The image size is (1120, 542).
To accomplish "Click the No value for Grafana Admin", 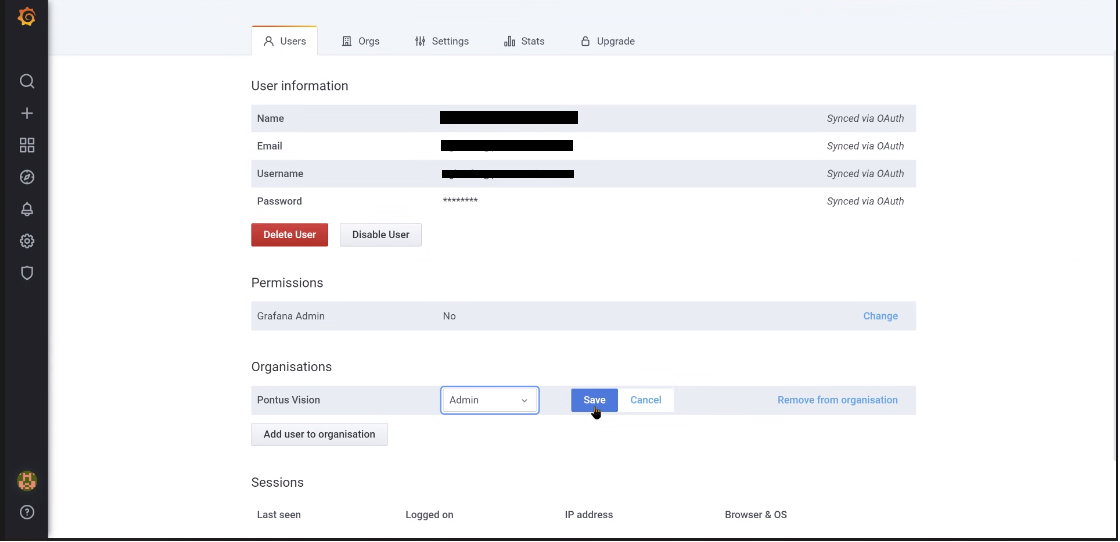I will (449, 316).
